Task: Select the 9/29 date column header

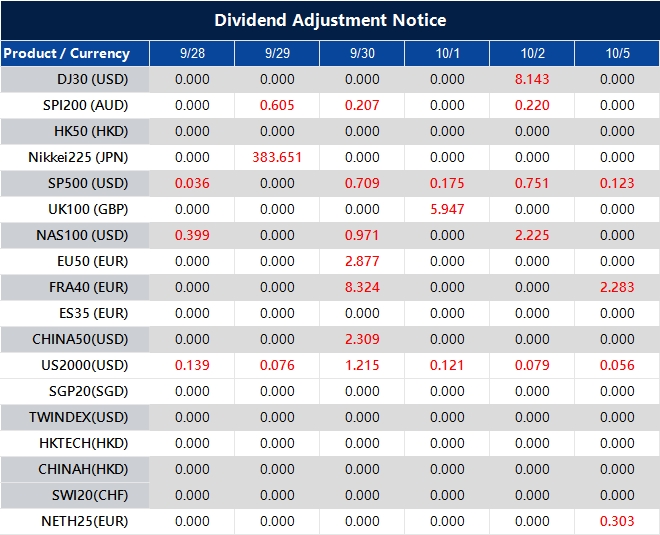Action: pyautogui.click(x=277, y=53)
